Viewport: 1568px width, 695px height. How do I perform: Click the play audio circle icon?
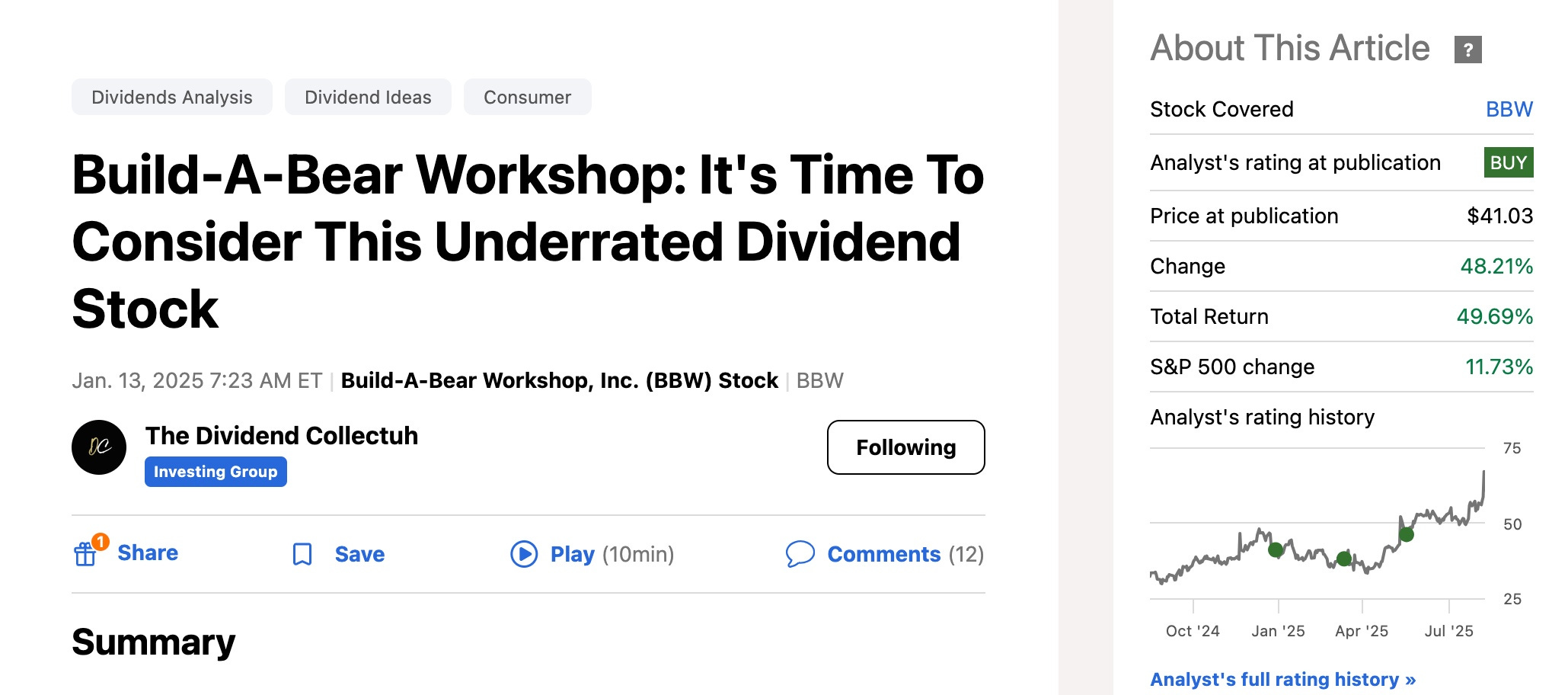(x=524, y=554)
